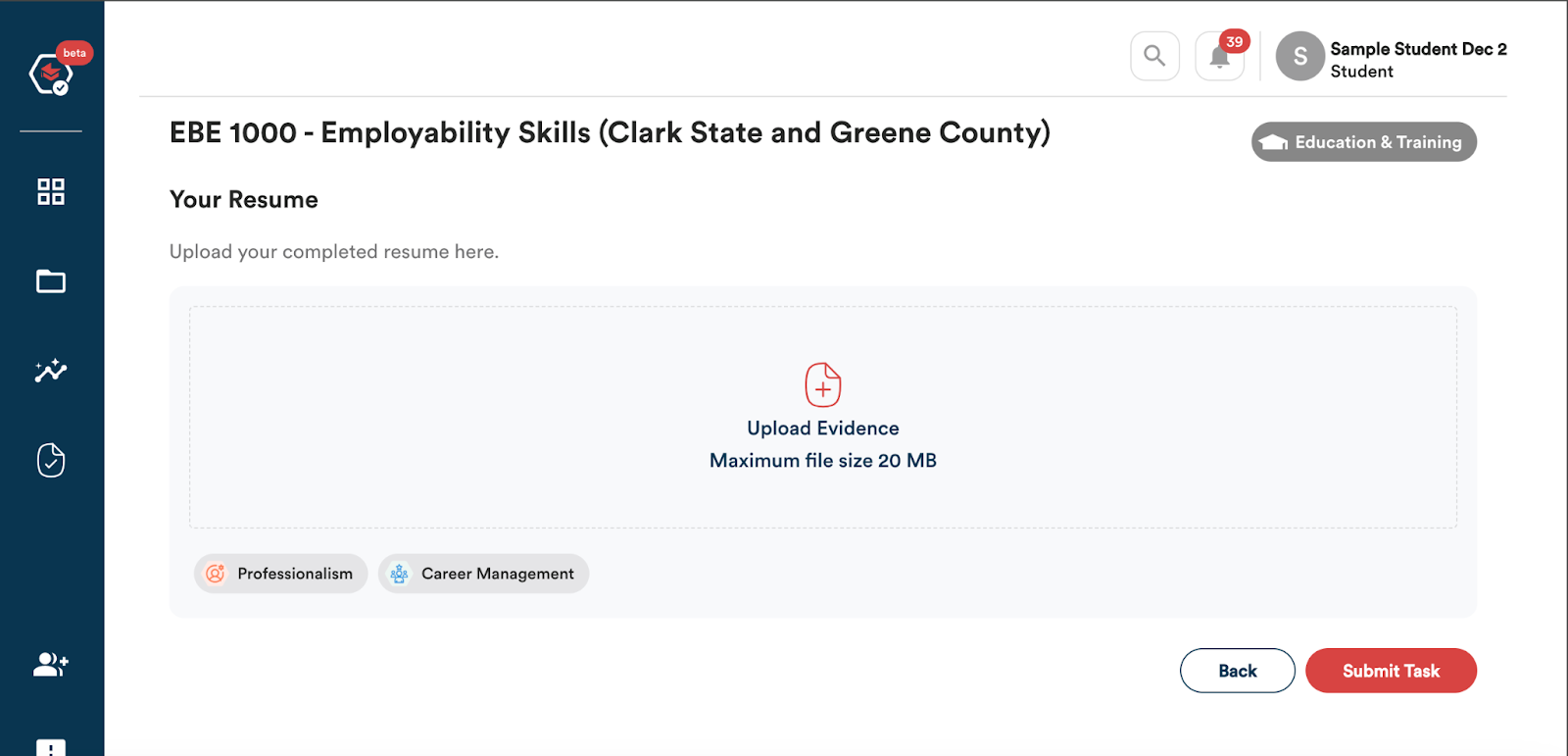Select the Career Management skill tag
Screen dimensions: 1568x756
tap(484, 574)
